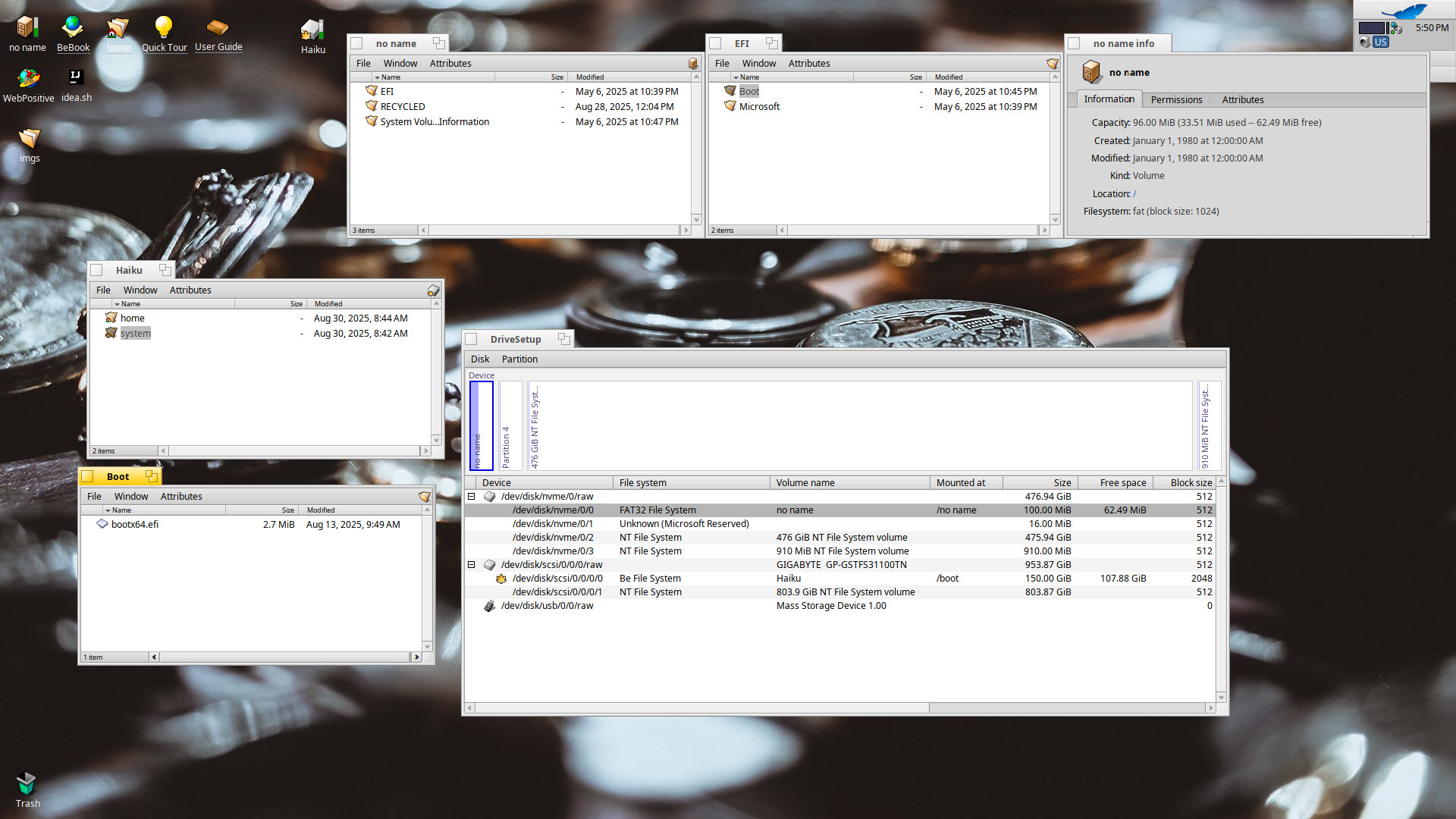Collapse the /dev/disk/scsi/0/0/0/raw tree node
The image size is (1456, 819).
point(471,565)
